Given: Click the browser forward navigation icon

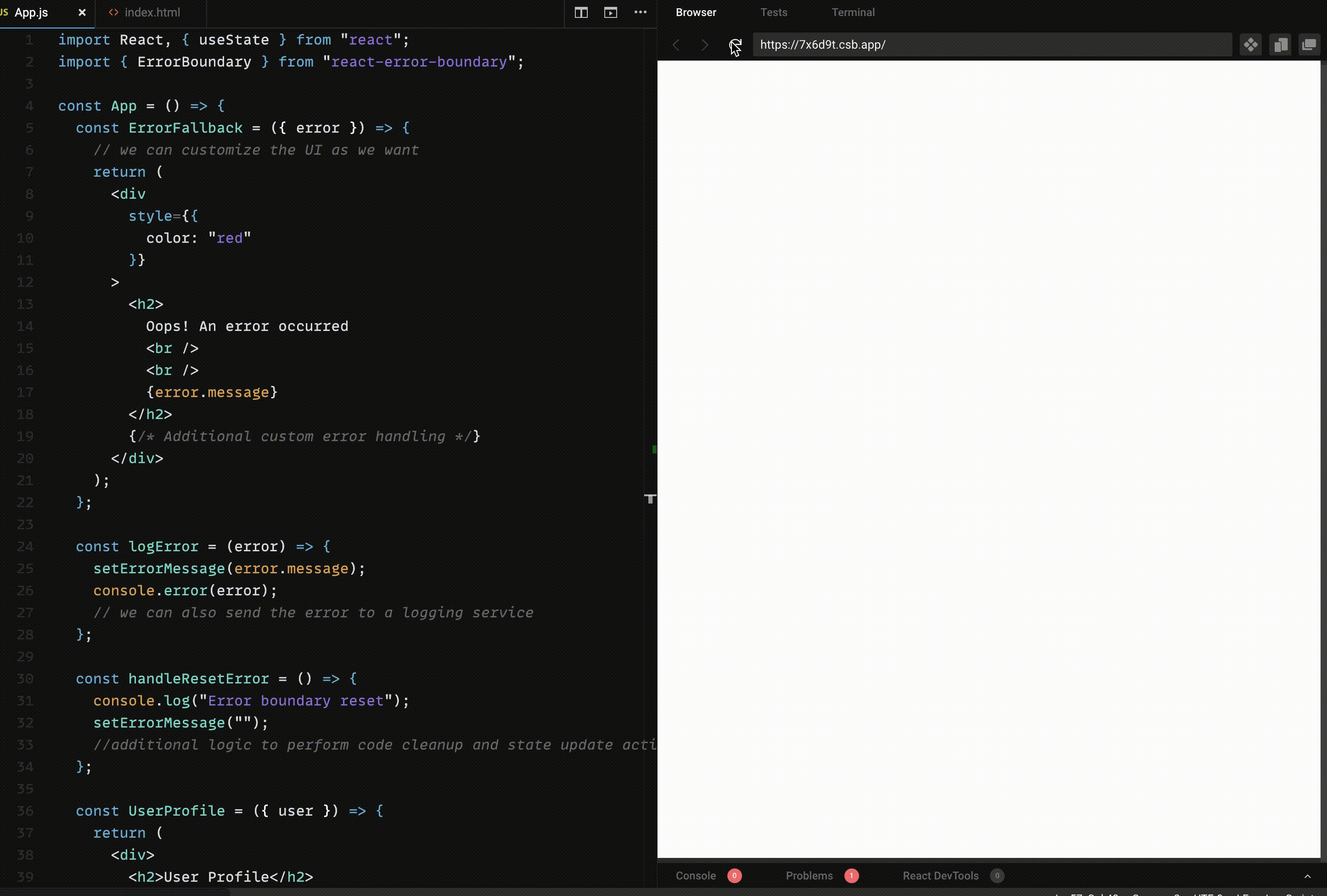Looking at the screenshot, I should pyautogui.click(x=703, y=44).
